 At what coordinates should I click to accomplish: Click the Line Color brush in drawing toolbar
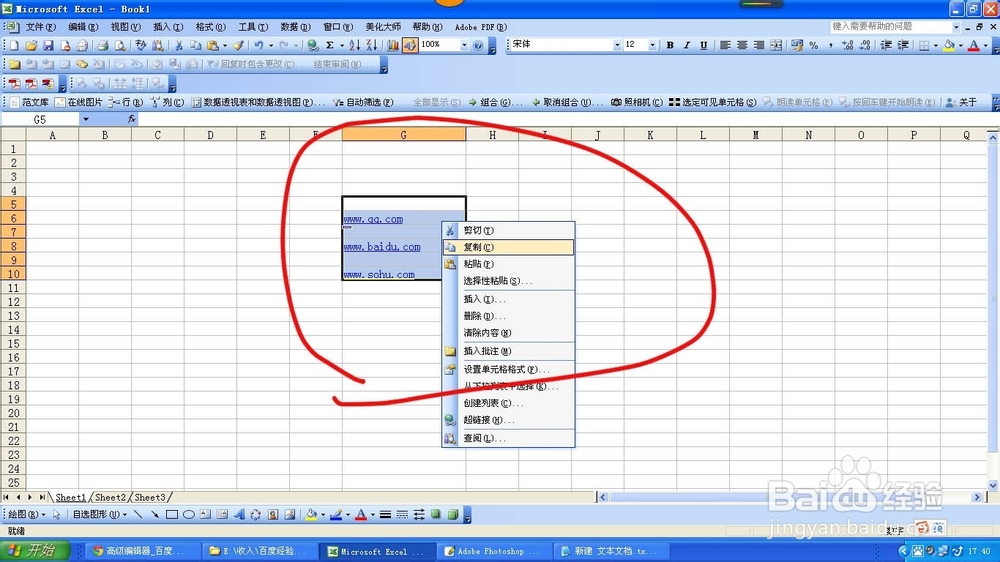[336, 514]
